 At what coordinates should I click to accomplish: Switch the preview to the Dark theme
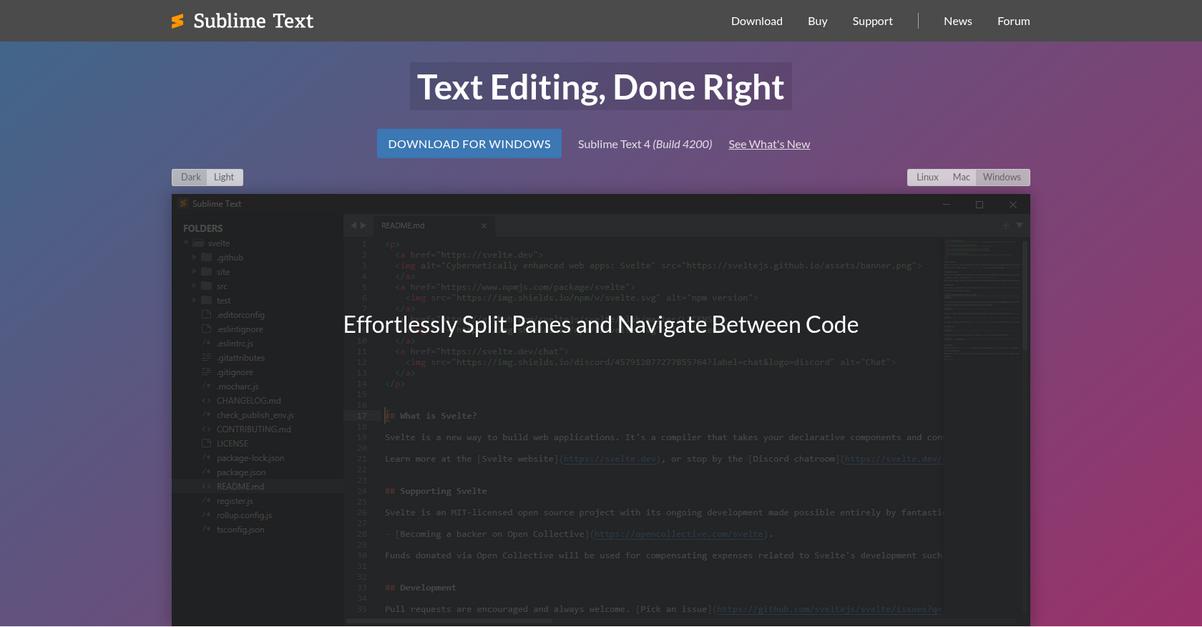[x=190, y=177]
